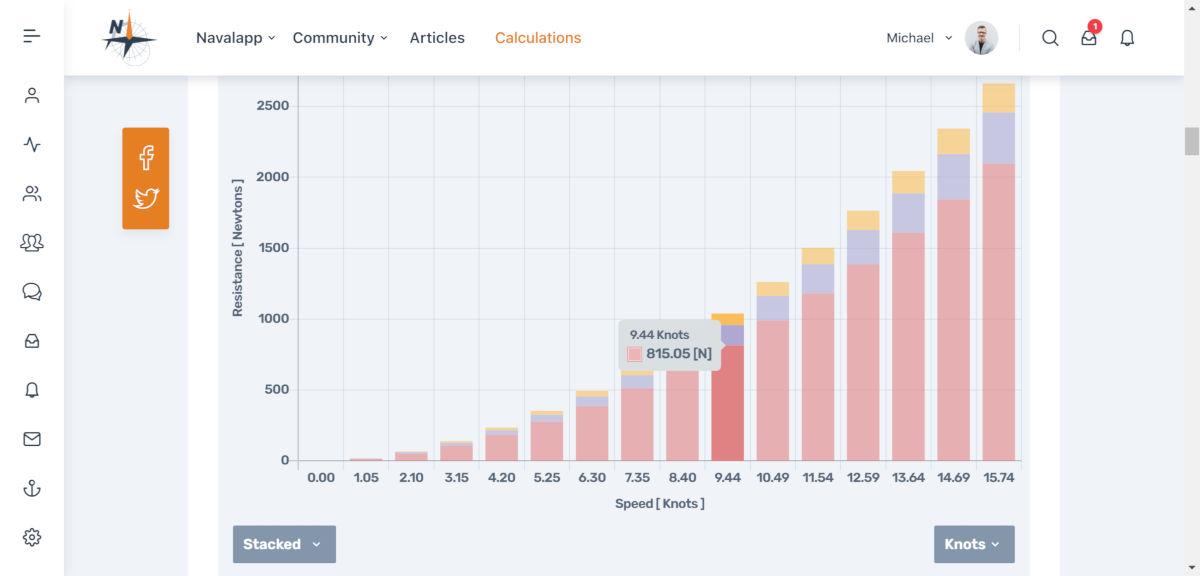
Task: Click the search magnifier icon
Action: coord(1050,38)
